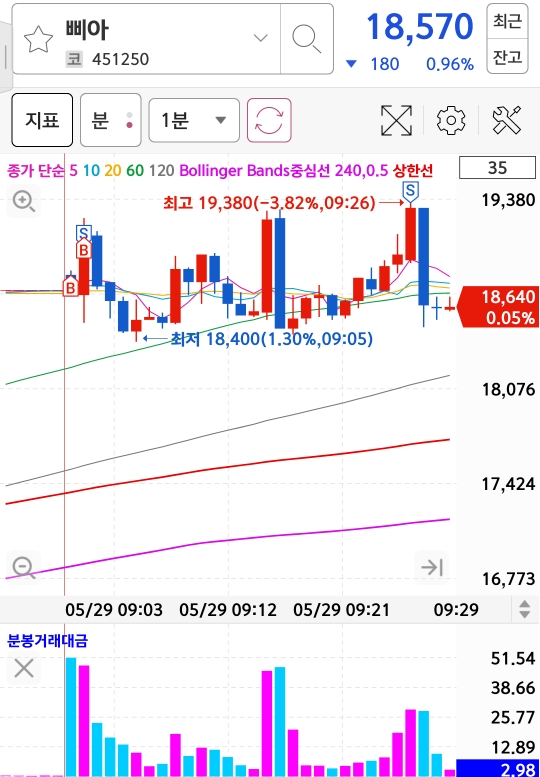
Task: Add 삐아 to favorites with star icon
Action: (x=38, y=39)
